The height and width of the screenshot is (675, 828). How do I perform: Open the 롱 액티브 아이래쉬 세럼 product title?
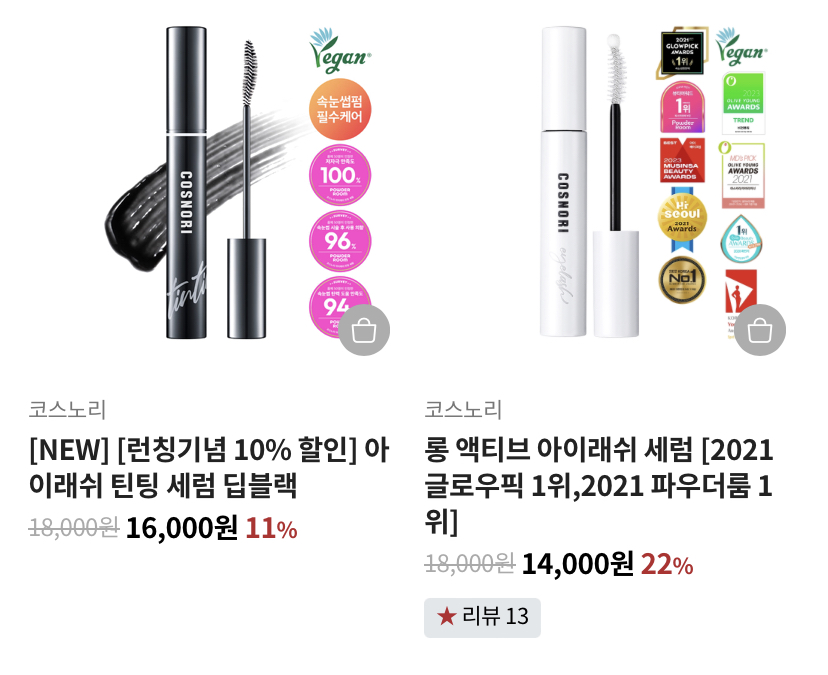(x=599, y=486)
